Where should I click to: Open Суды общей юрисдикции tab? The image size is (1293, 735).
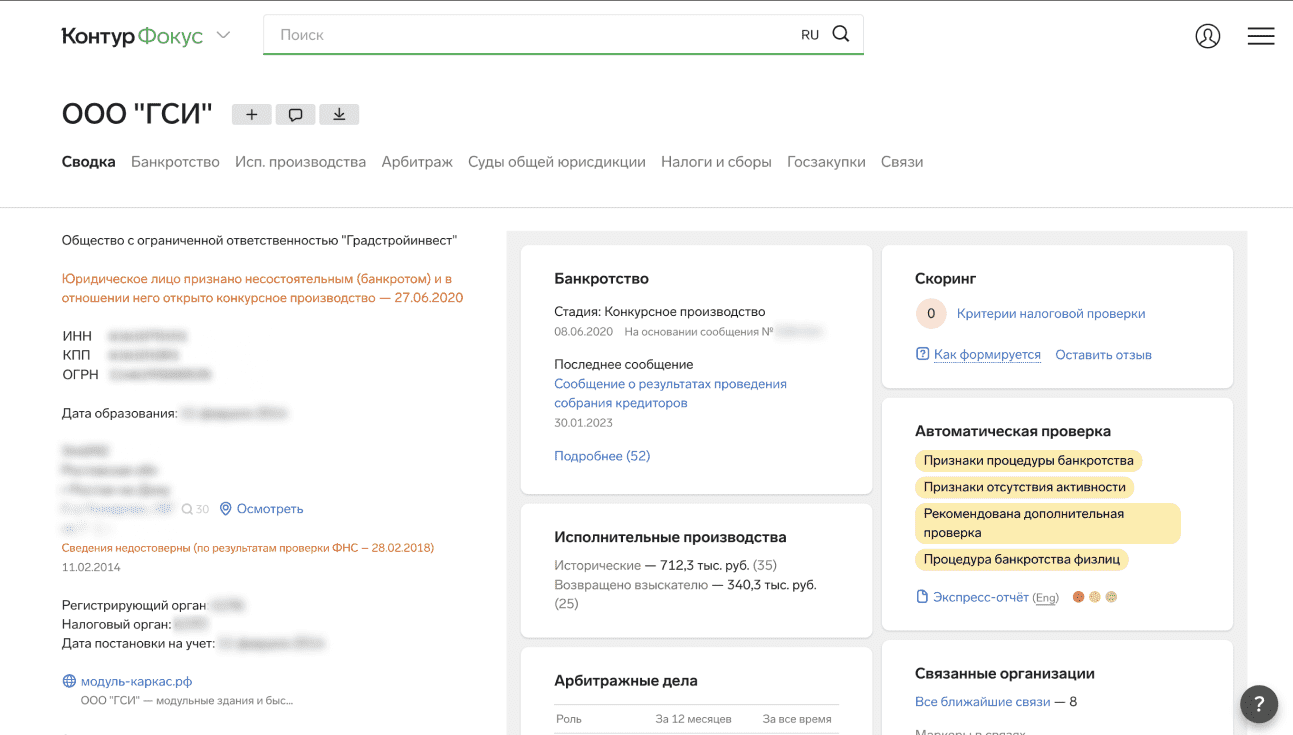tap(557, 161)
